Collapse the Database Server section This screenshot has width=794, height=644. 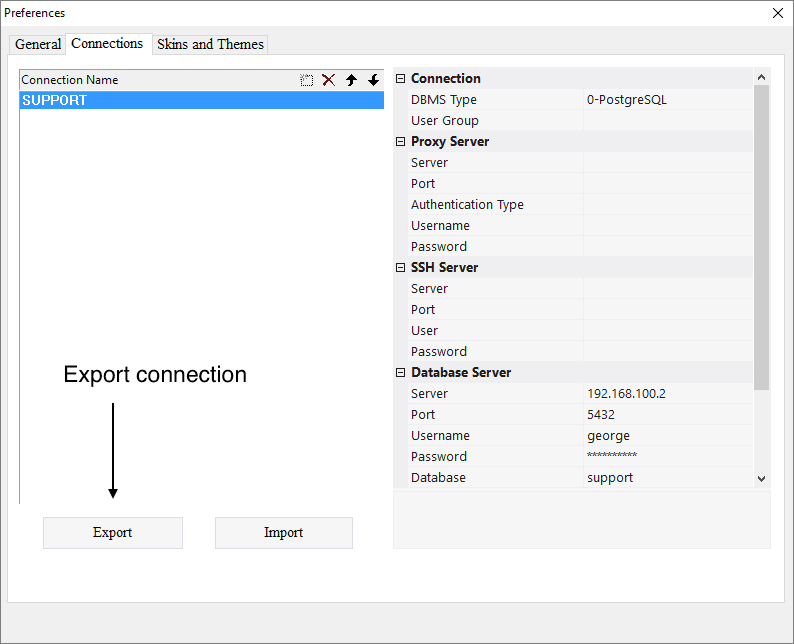pyautogui.click(x=401, y=373)
